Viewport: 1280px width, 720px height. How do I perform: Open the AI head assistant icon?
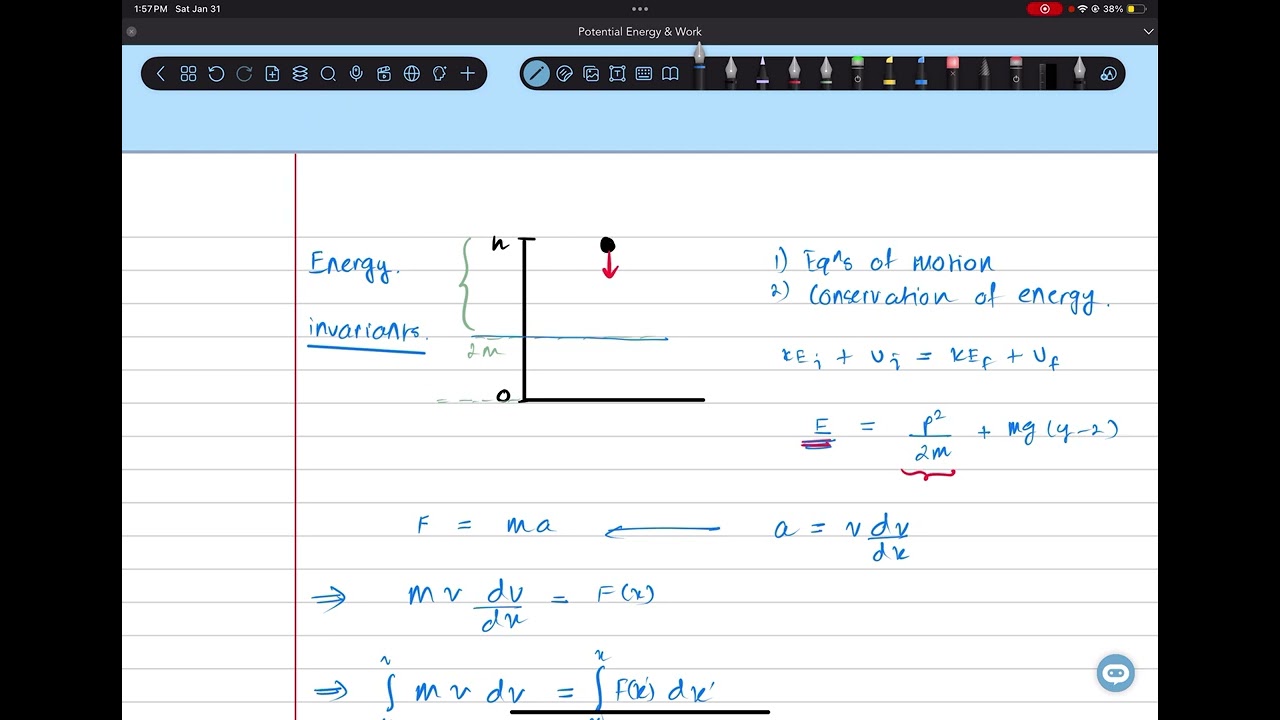pyautogui.click(x=440, y=74)
